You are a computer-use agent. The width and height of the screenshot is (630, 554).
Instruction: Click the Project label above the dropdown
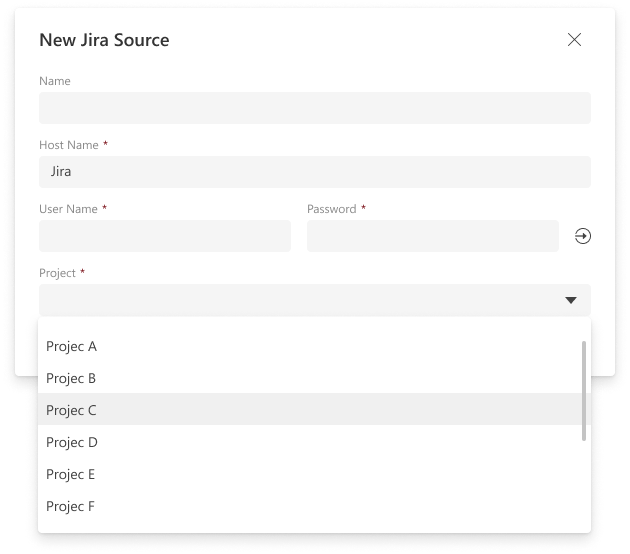(57, 273)
